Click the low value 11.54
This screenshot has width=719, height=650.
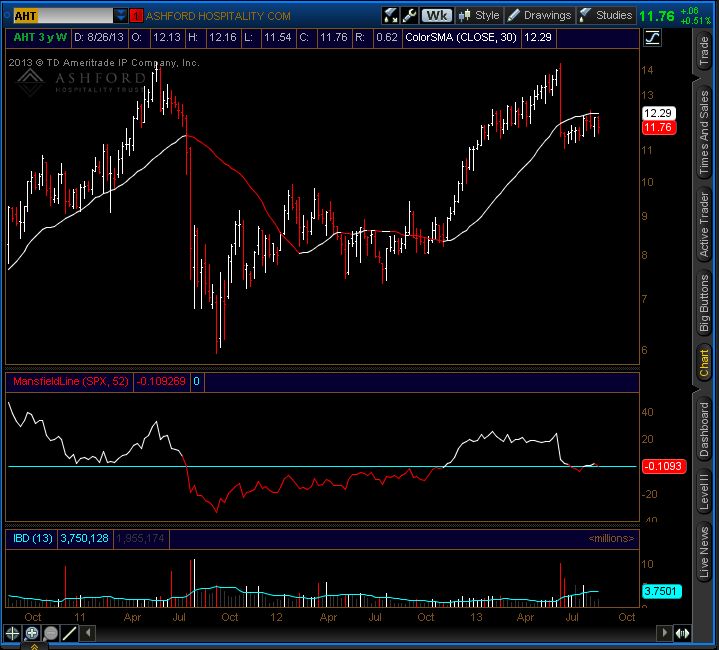[x=277, y=38]
